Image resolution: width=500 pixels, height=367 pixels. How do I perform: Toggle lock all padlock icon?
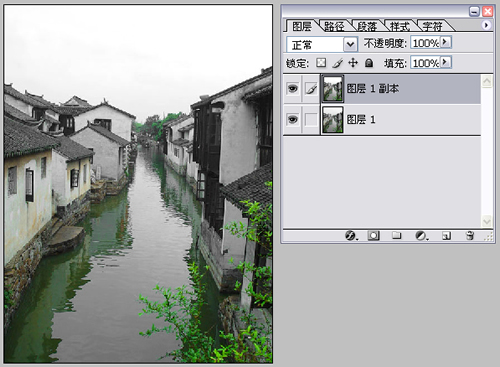pyautogui.click(x=369, y=63)
